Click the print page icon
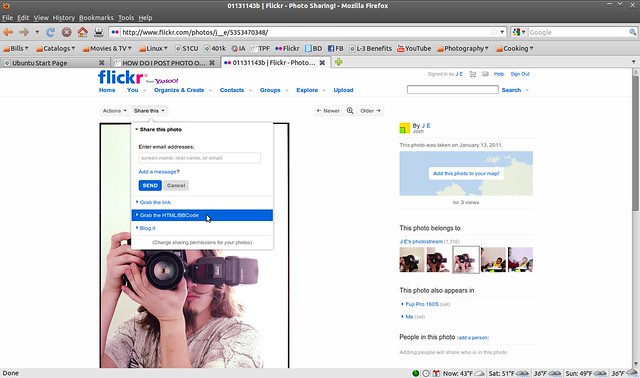The image size is (640, 378). click(x=98, y=32)
